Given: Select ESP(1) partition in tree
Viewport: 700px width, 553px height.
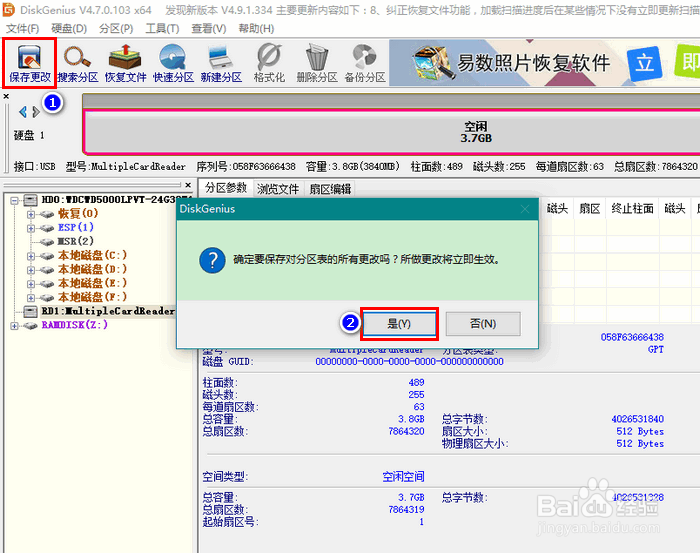Looking at the screenshot, I should click(x=75, y=227).
